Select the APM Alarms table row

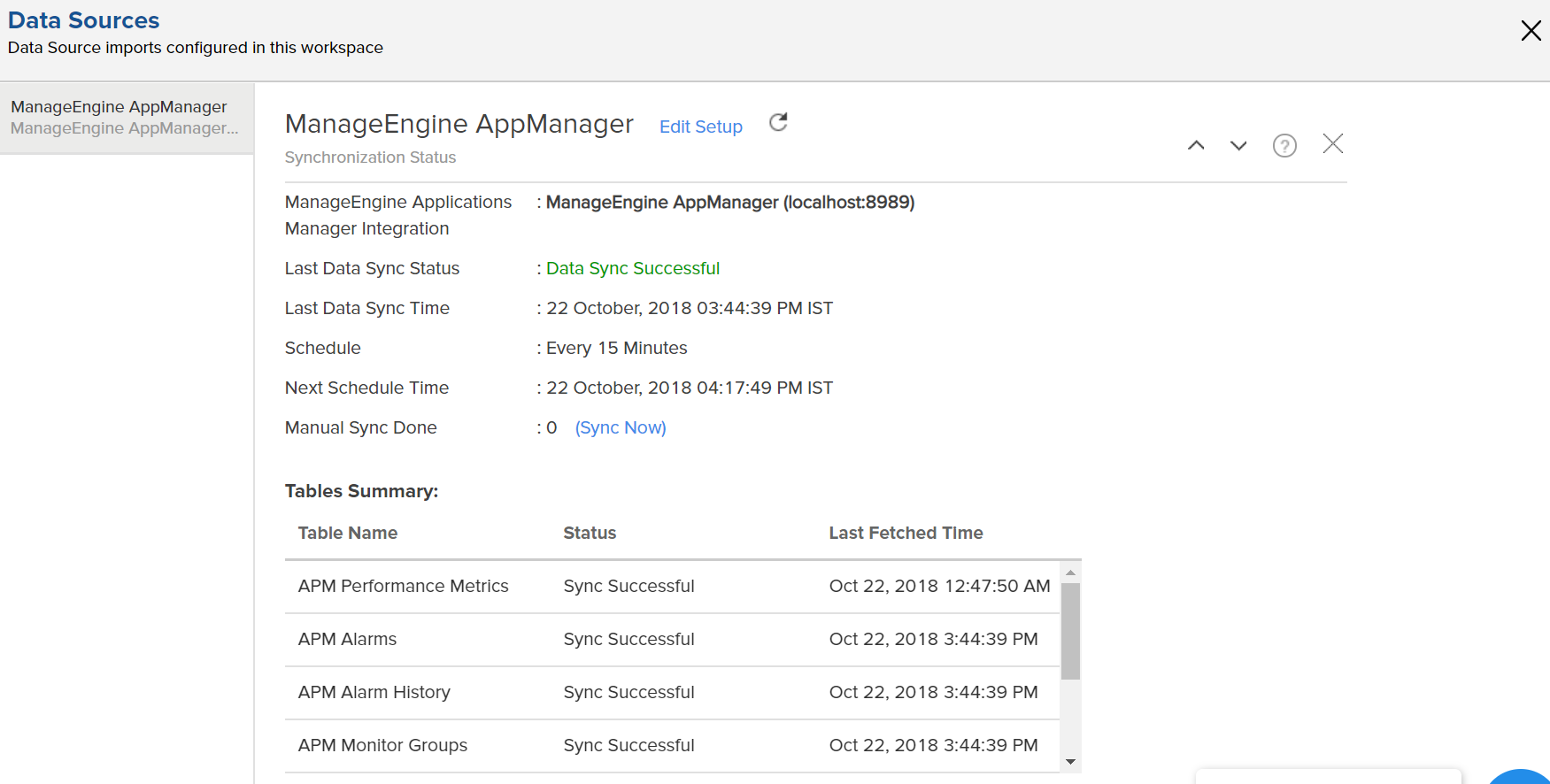click(x=672, y=640)
